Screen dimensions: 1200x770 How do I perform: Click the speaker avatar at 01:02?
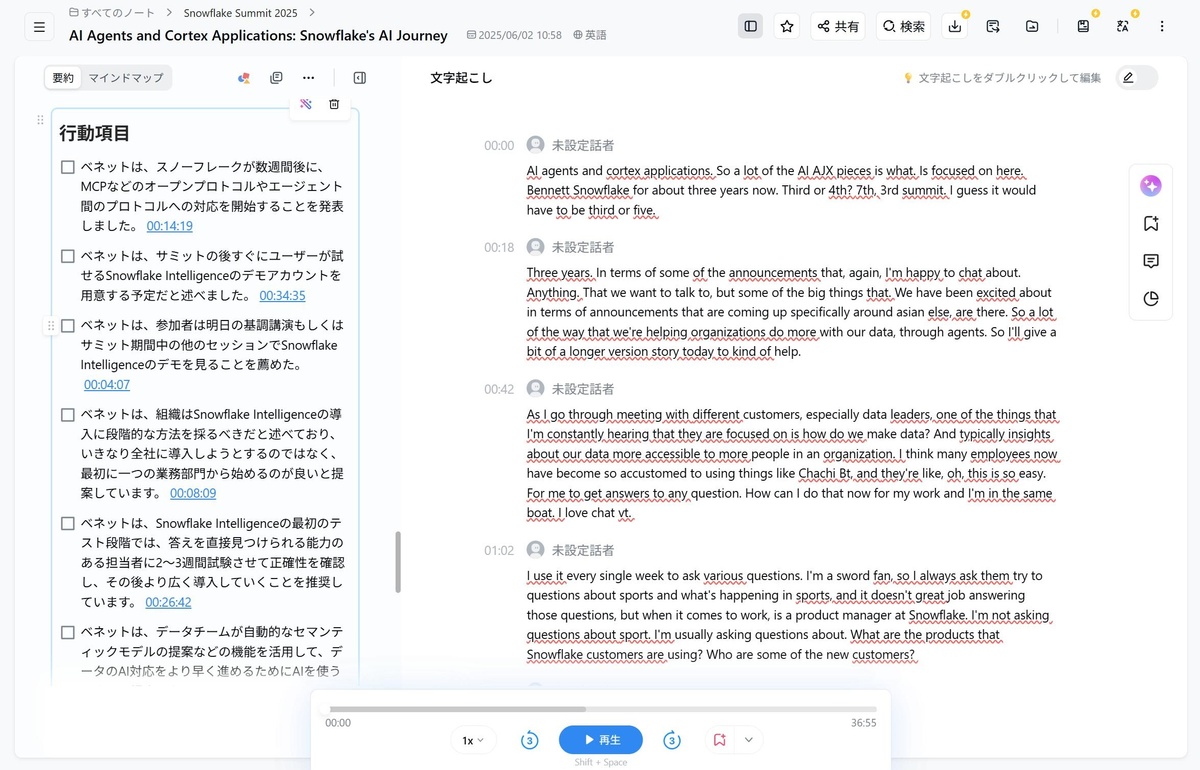(536, 550)
